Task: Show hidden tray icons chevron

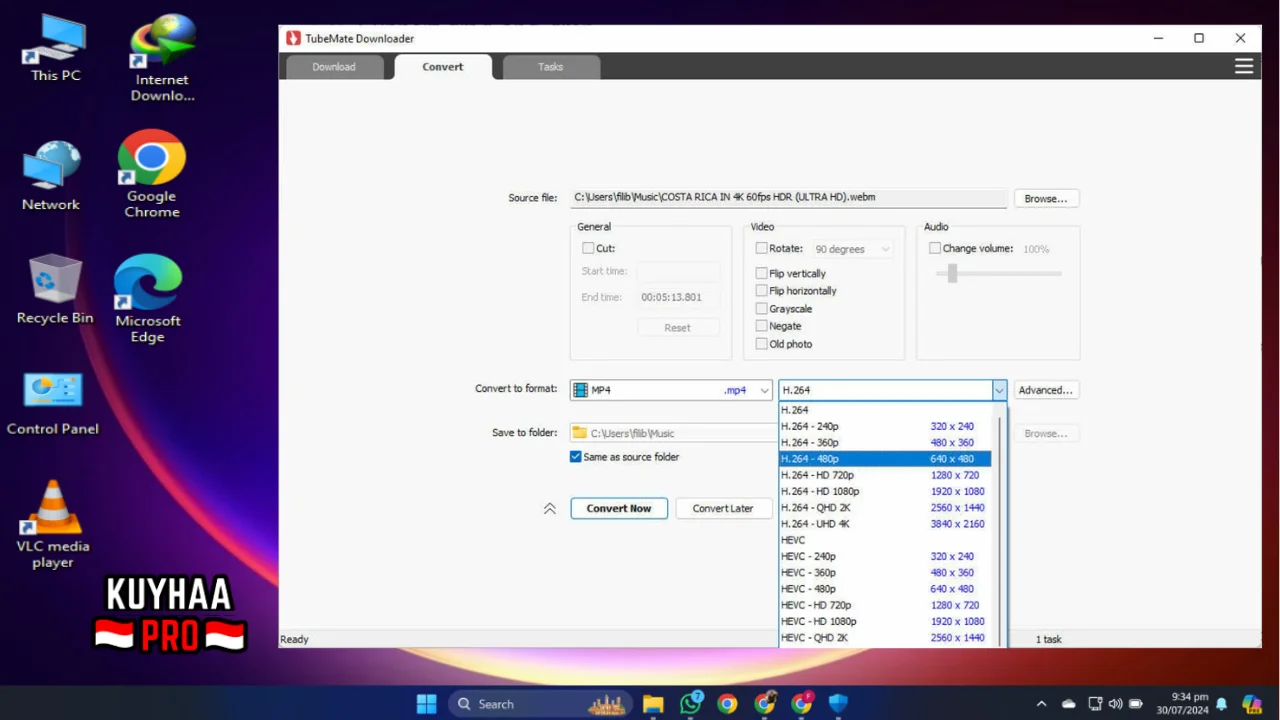Action: [x=1041, y=704]
